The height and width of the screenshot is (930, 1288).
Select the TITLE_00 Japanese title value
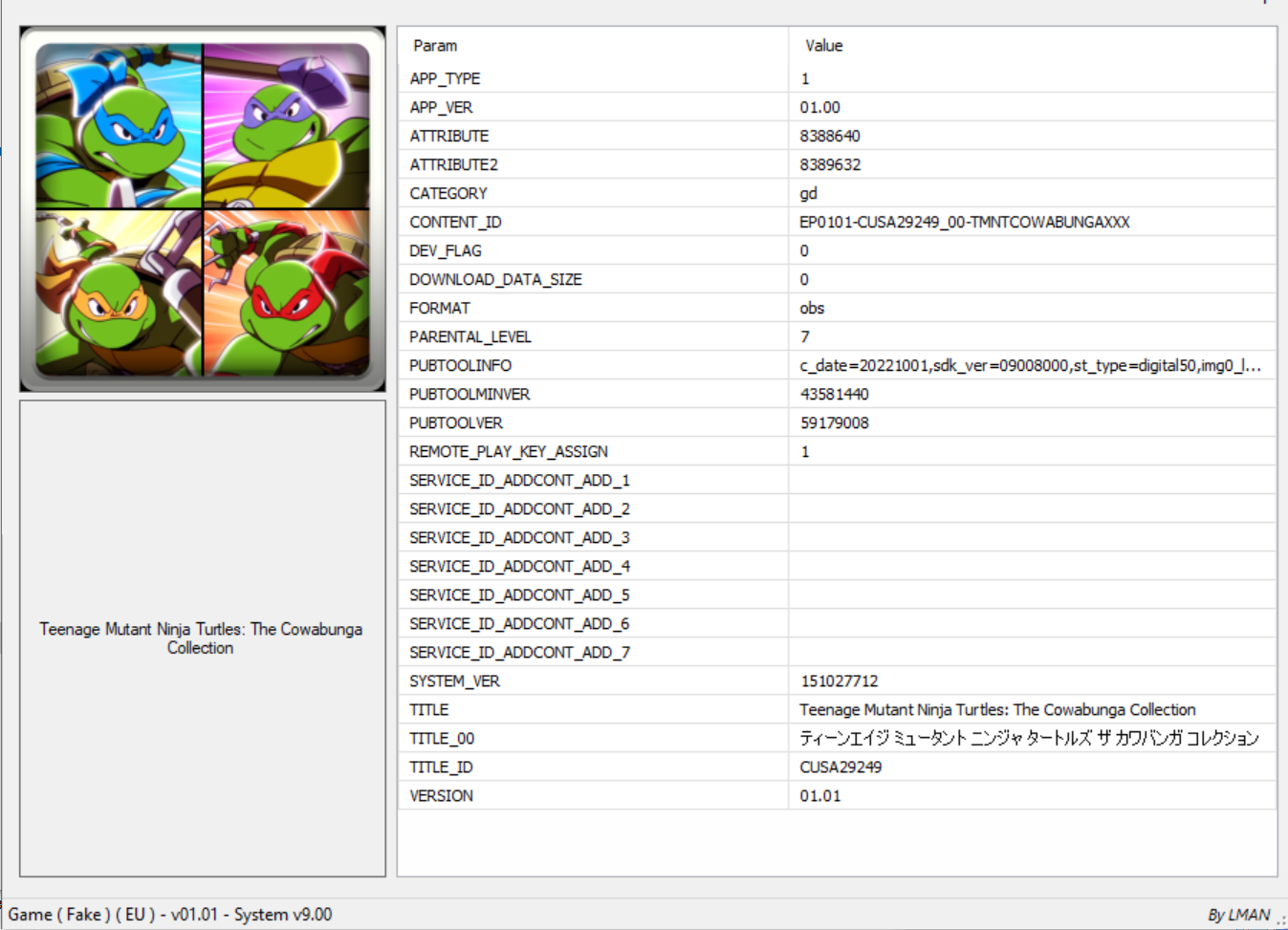click(1029, 738)
